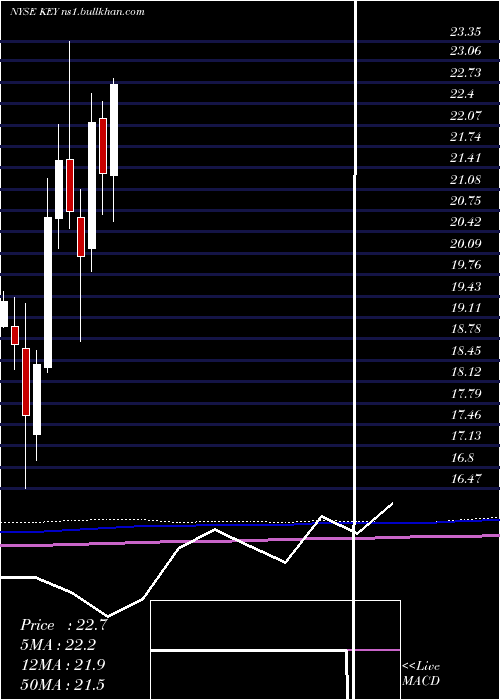Select the candlestick with the highest upper wick
The image size is (500, 700).
[70, 135]
